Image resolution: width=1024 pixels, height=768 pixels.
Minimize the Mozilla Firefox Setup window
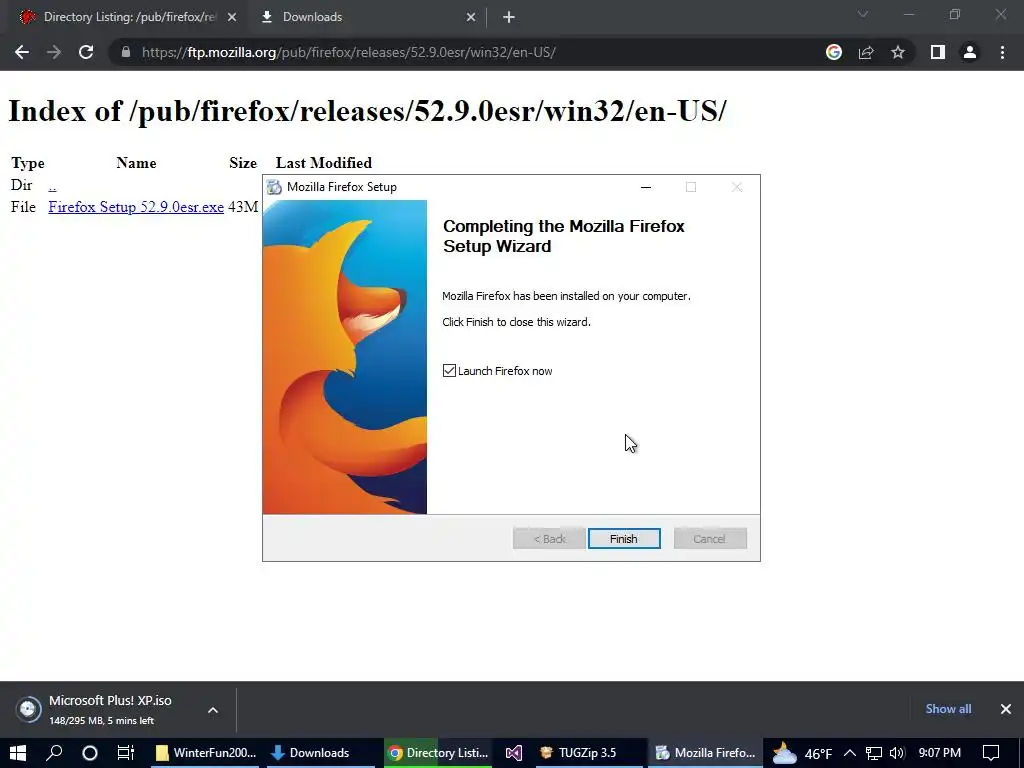[646, 187]
